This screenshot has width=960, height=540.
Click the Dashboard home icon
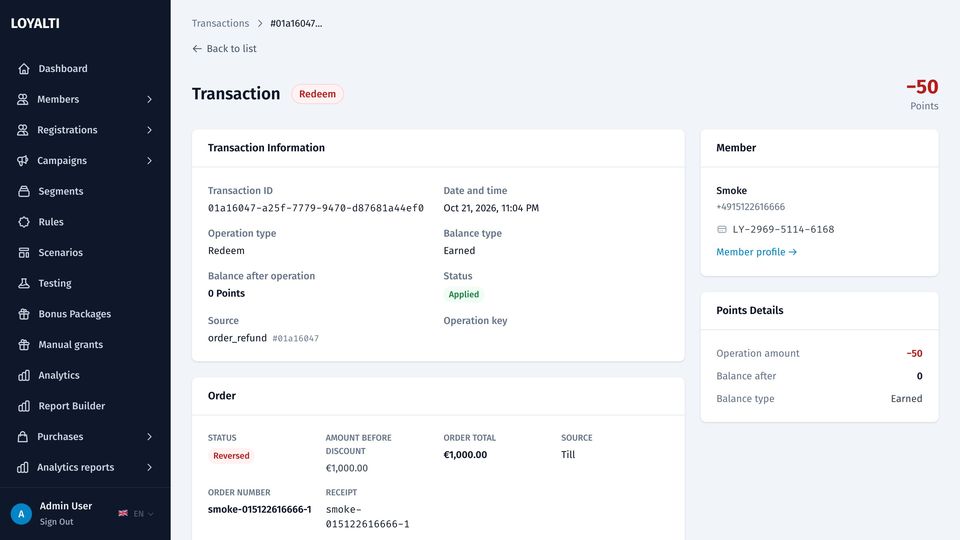pyautogui.click(x=24, y=69)
